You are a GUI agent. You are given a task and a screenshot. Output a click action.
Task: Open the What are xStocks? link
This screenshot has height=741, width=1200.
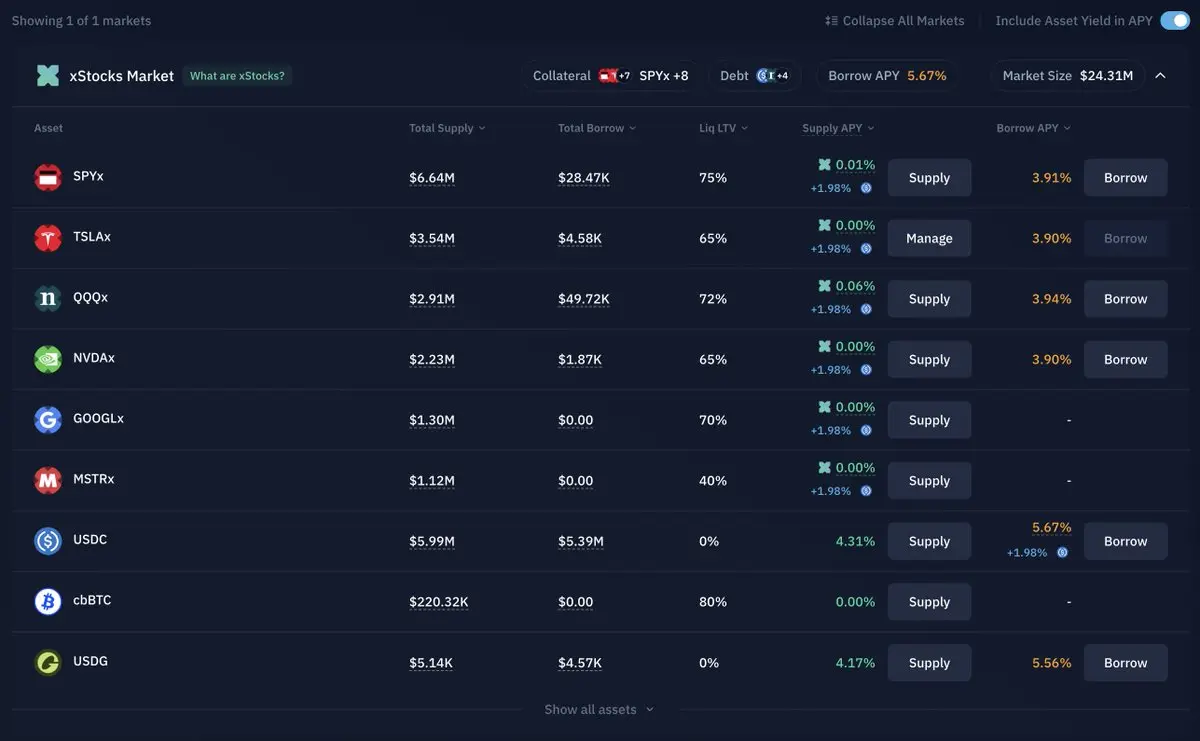[237, 76]
